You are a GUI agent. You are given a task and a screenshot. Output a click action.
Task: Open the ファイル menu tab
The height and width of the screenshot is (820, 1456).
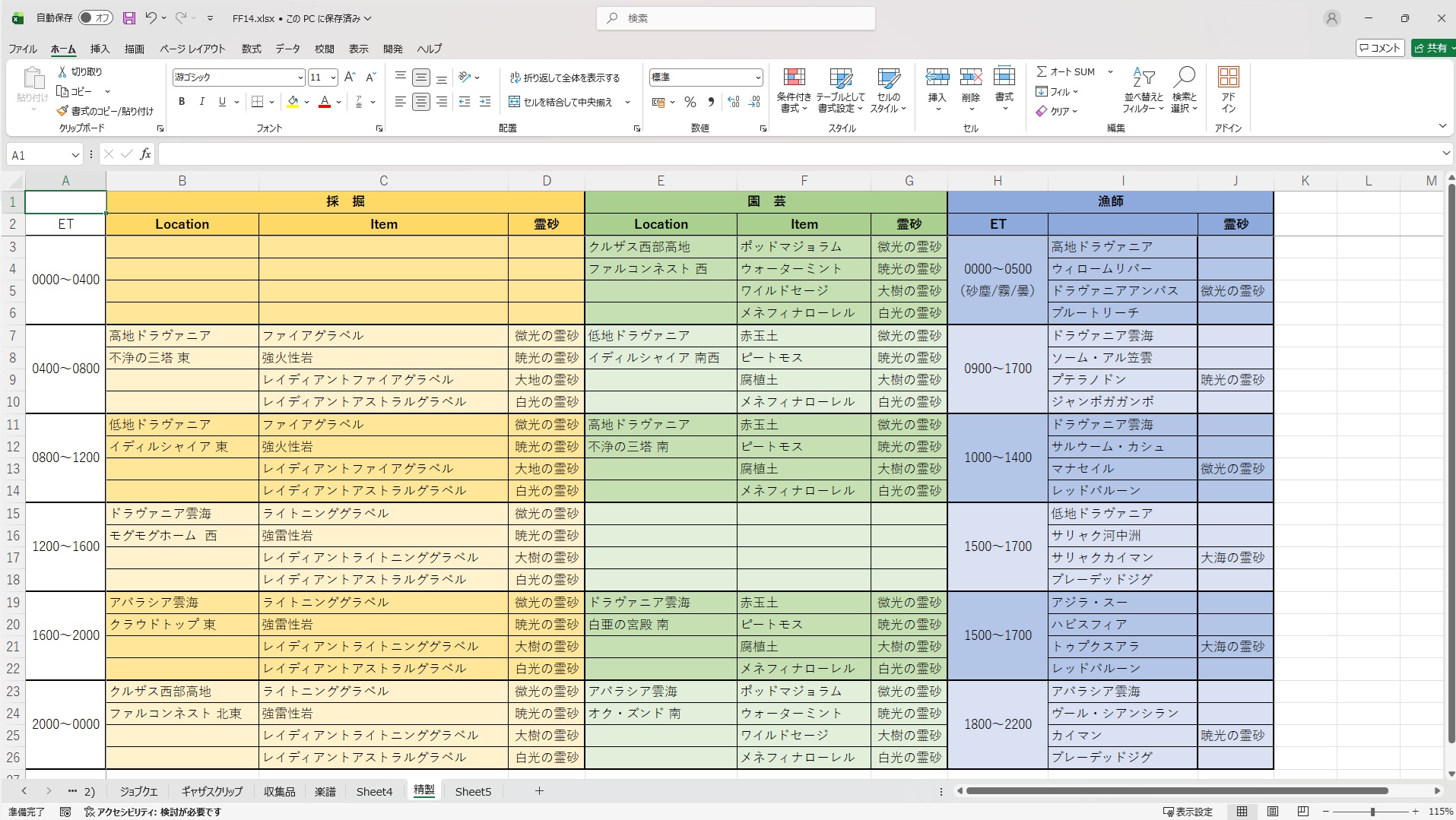coord(23,49)
